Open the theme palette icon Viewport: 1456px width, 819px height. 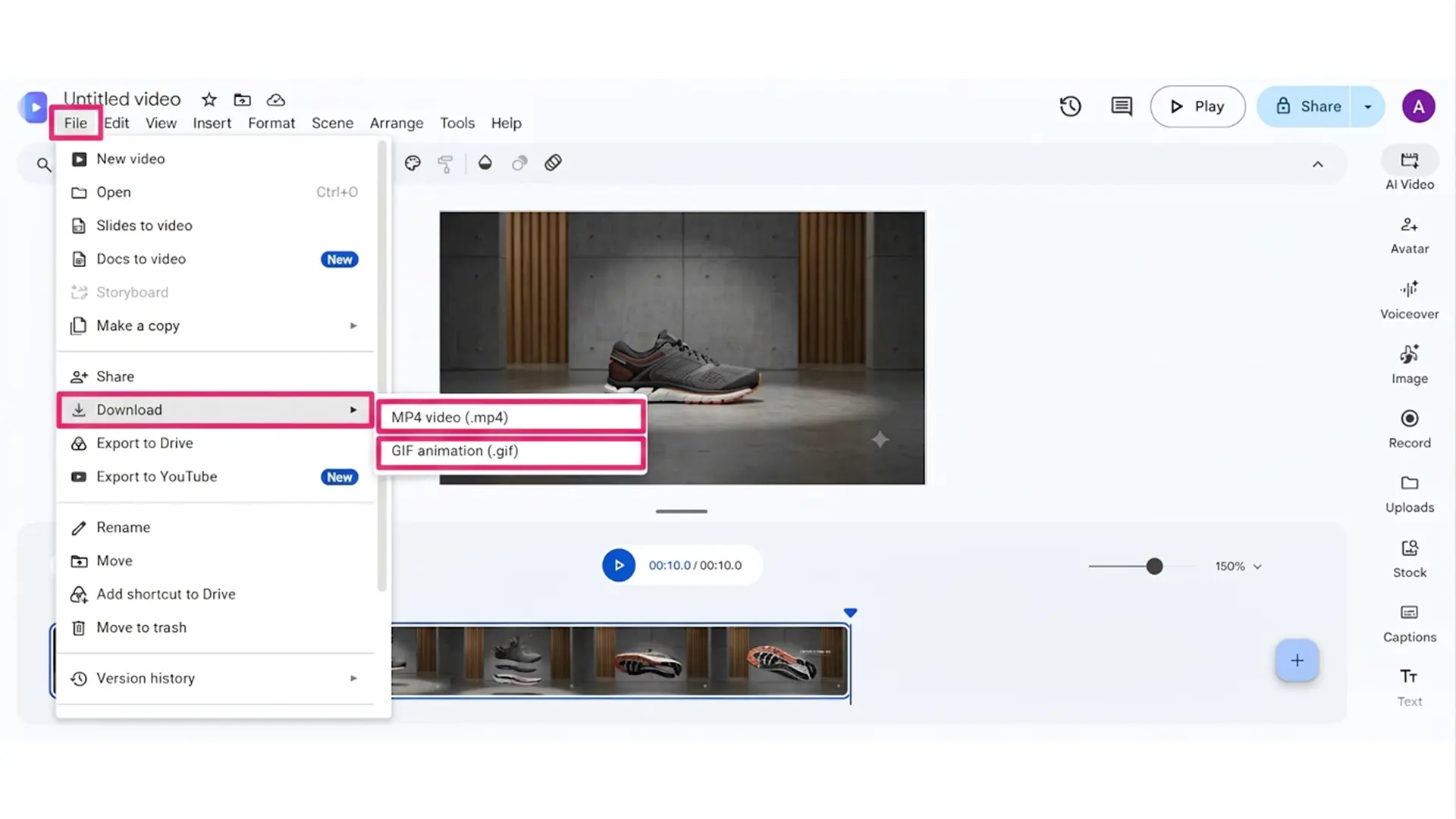click(413, 163)
